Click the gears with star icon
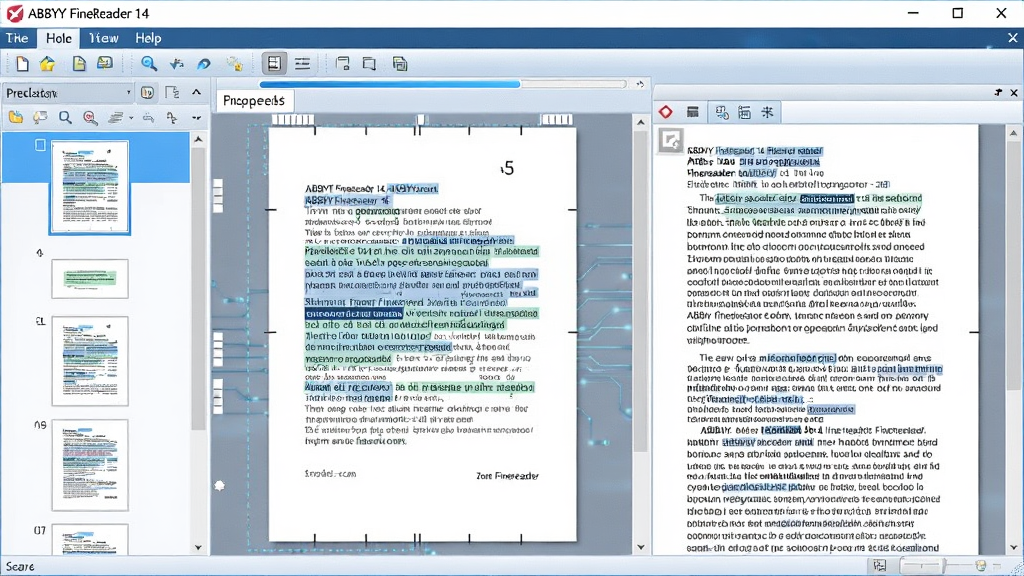Viewport: 1024px width, 576px height. (234, 64)
